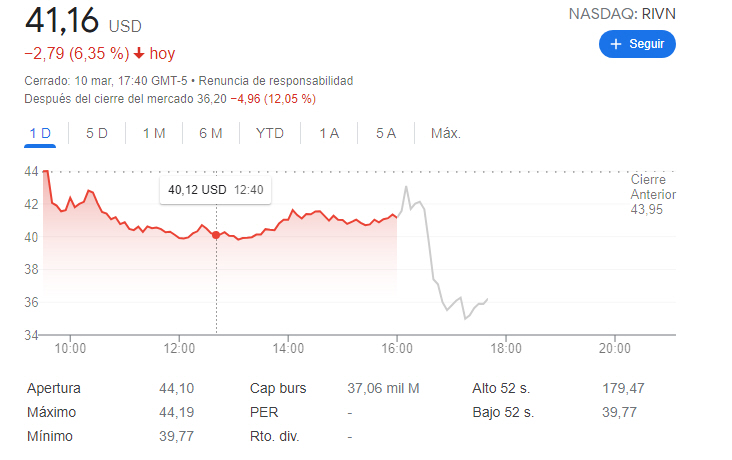
Task: Click the 18:00 time axis label
Action: click(x=506, y=348)
